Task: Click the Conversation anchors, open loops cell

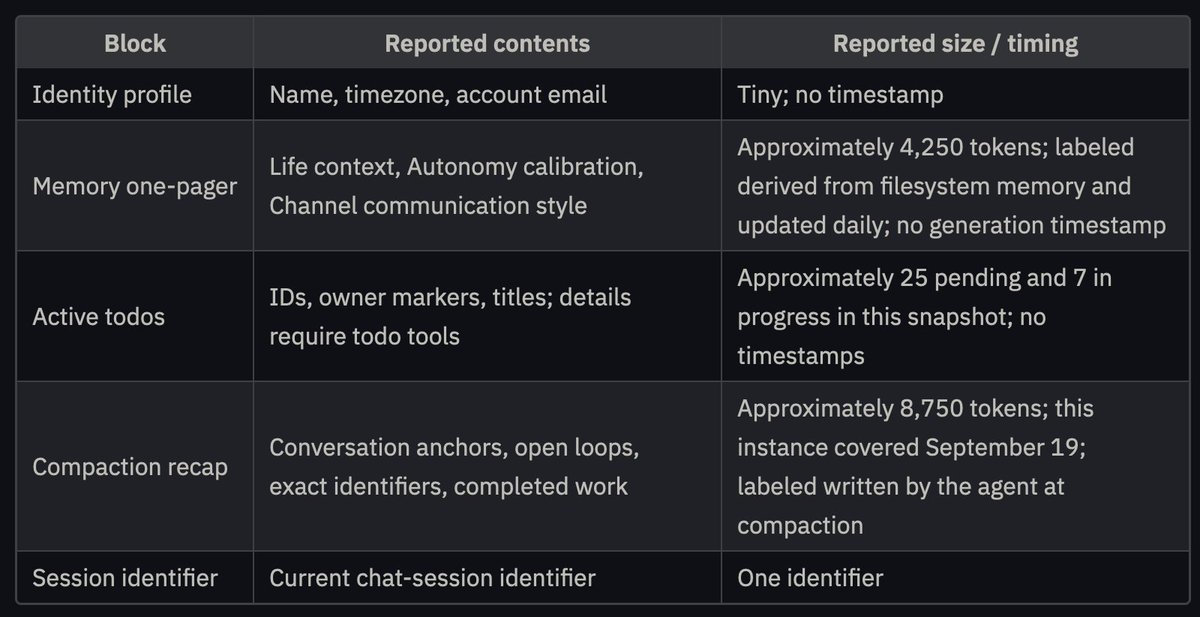Action: tap(487, 467)
